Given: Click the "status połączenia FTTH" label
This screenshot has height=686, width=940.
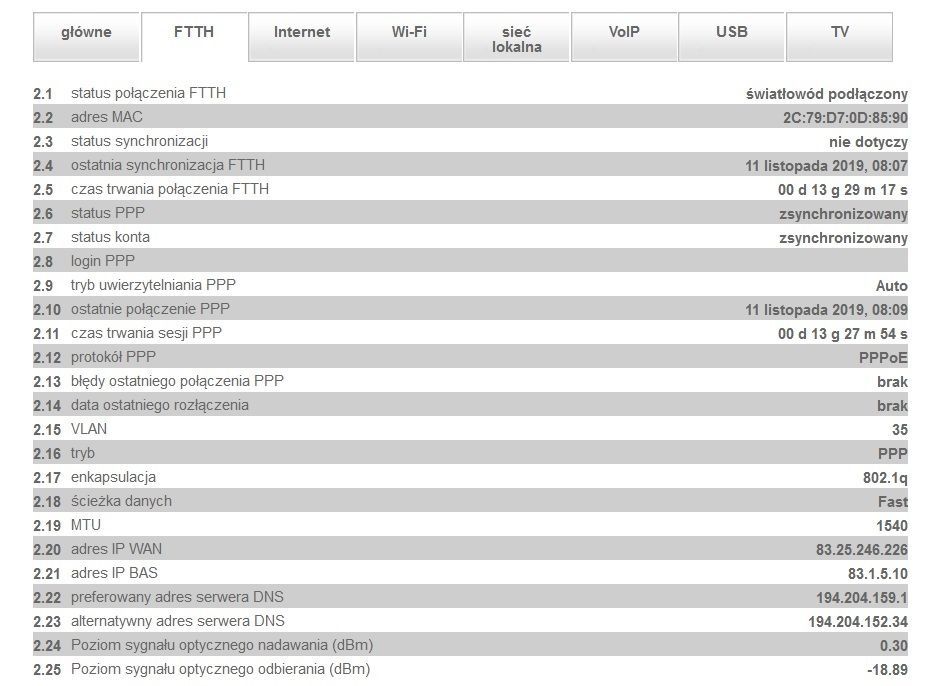Looking at the screenshot, I should (x=148, y=93).
